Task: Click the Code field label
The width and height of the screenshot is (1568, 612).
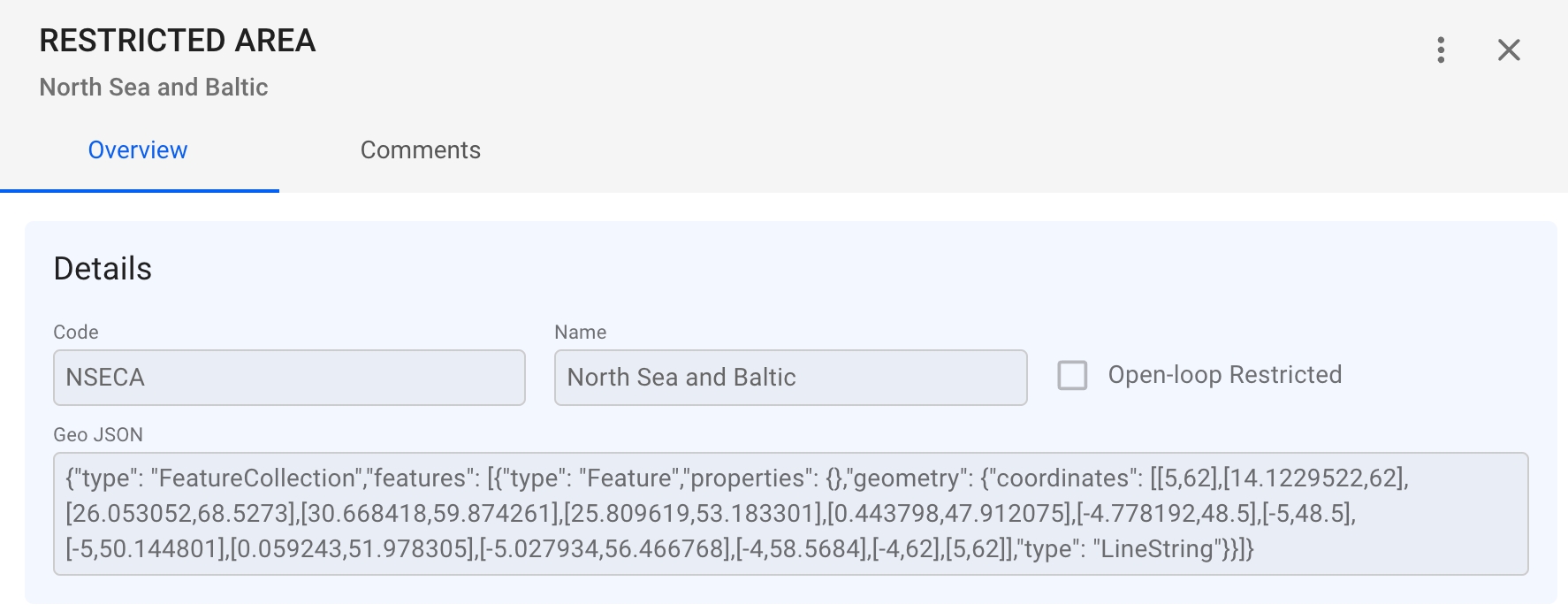Action: 76,333
